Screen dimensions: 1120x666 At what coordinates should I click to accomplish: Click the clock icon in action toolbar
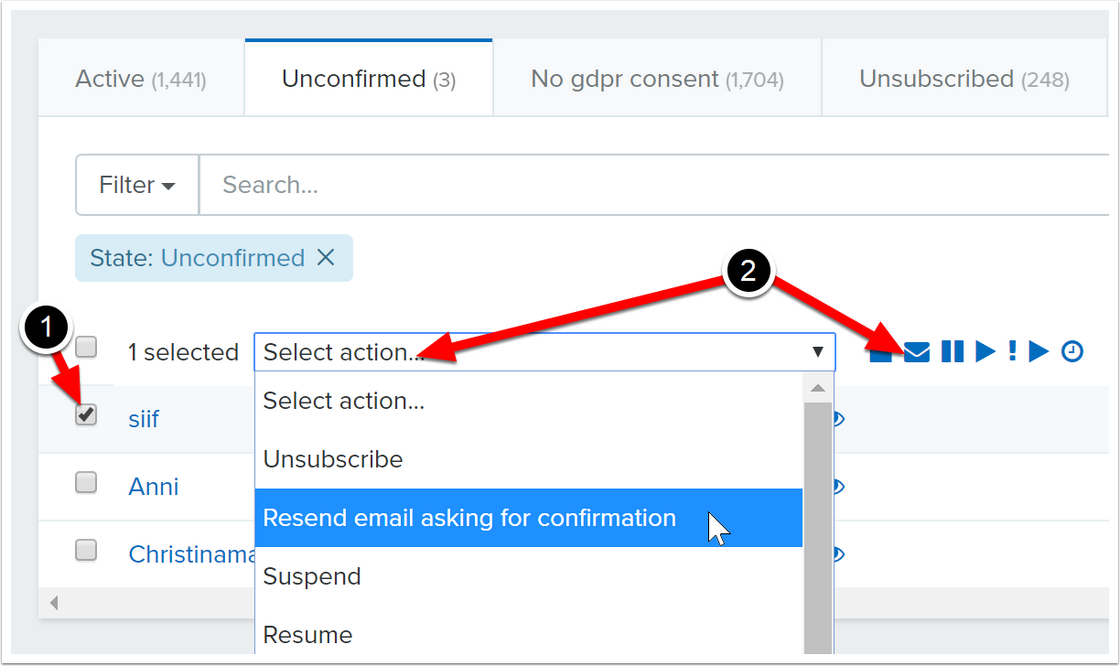(x=1072, y=351)
